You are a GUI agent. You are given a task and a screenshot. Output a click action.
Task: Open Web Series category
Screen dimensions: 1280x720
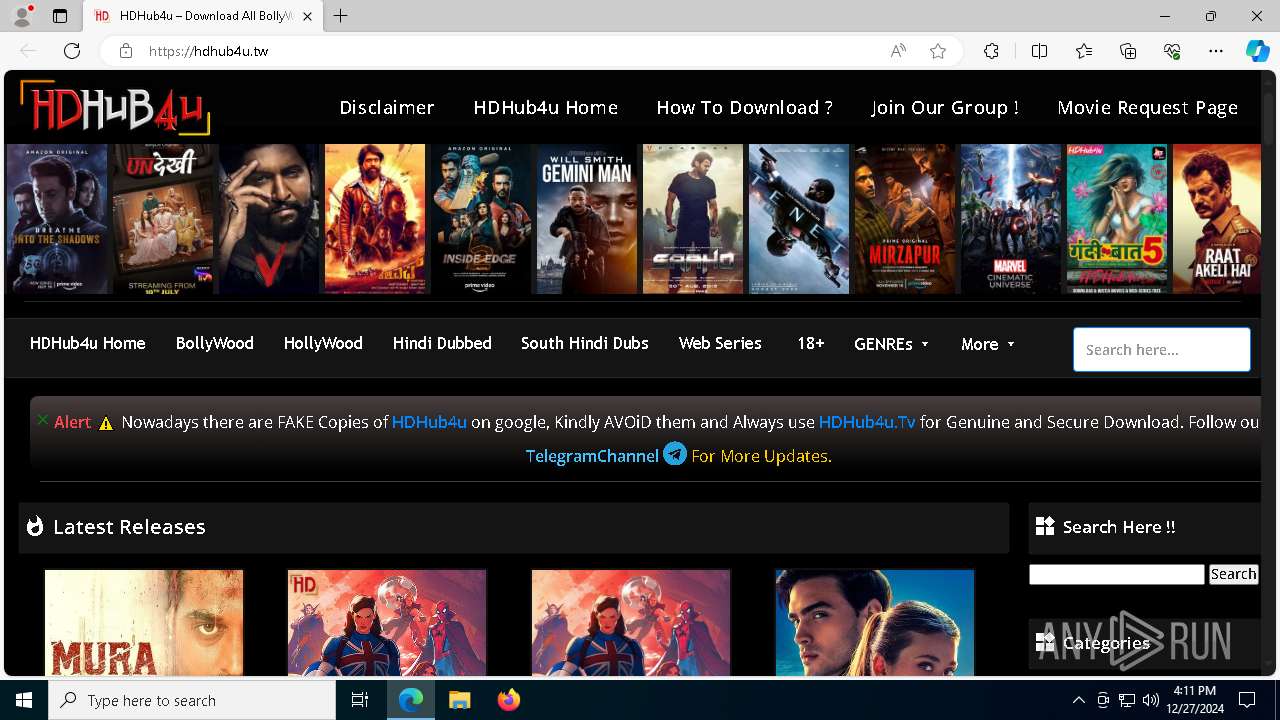click(720, 343)
